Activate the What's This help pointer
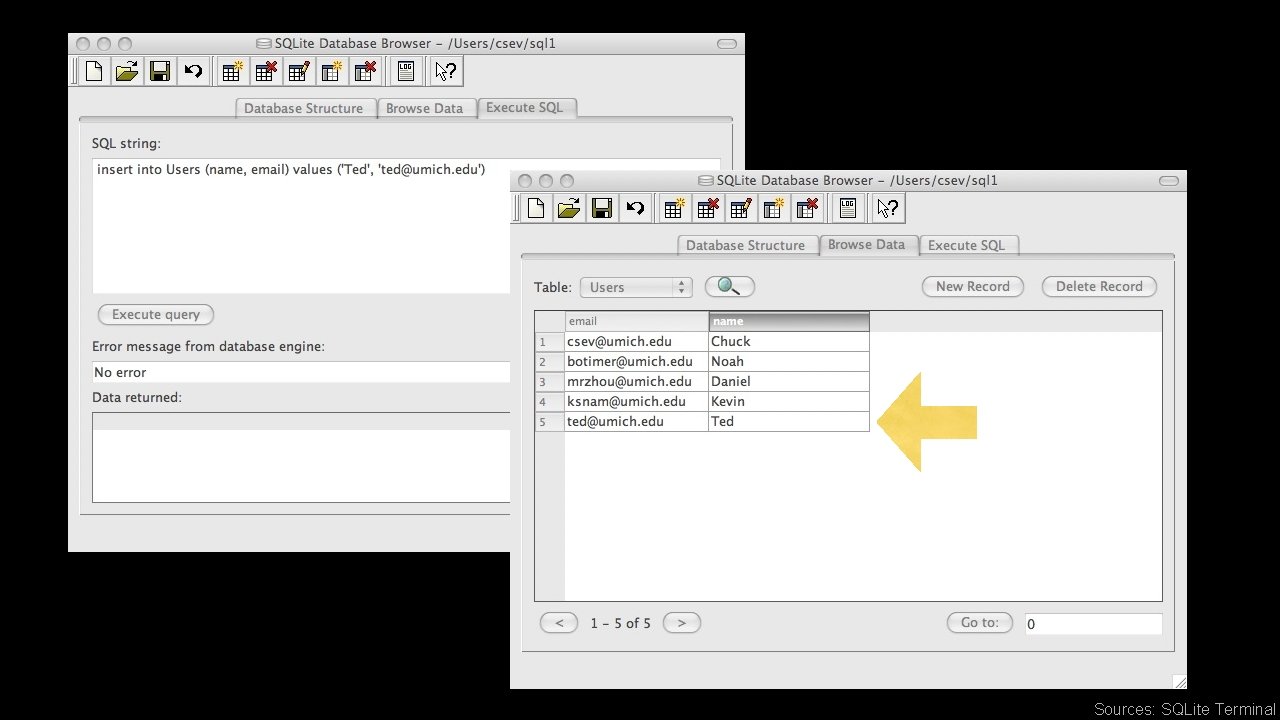The width and height of the screenshot is (1280, 720). (887, 207)
